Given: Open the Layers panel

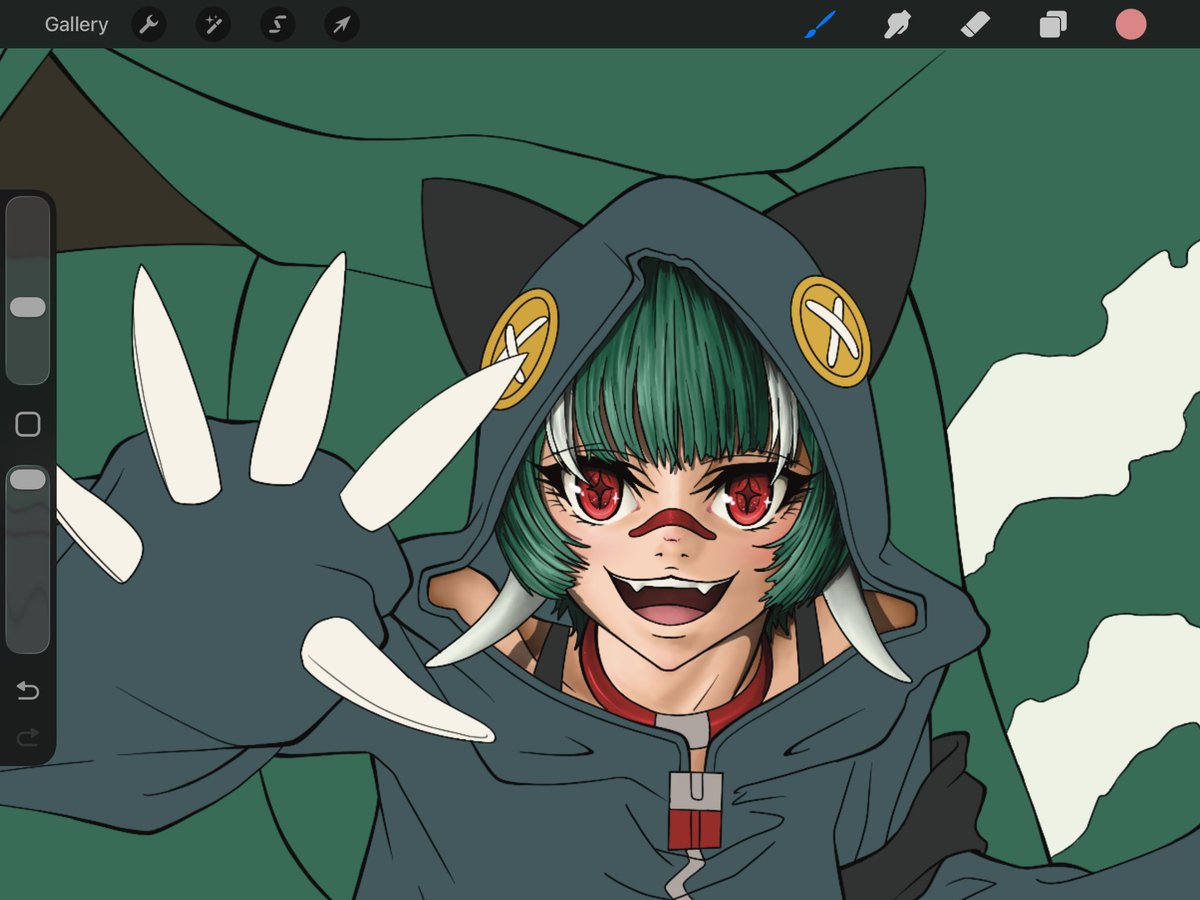Looking at the screenshot, I should coord(1053,25).
